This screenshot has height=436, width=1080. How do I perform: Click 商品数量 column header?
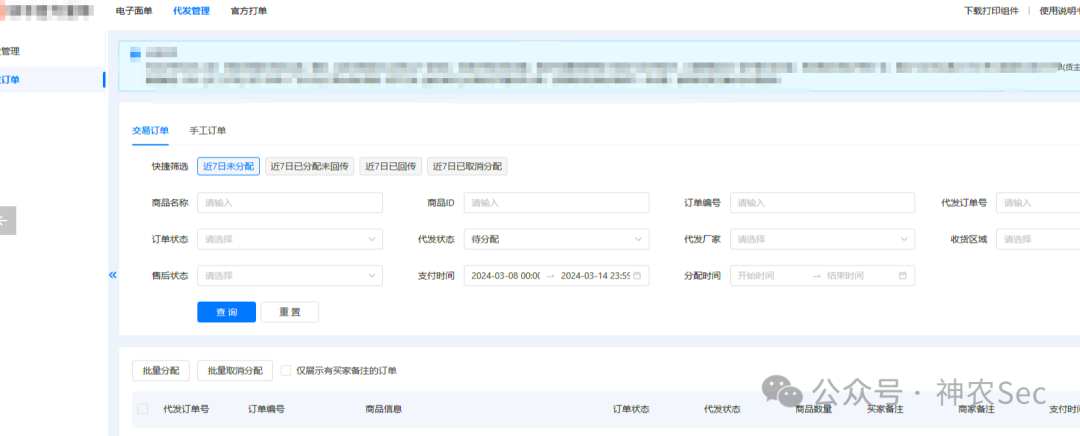click(813, 409)
